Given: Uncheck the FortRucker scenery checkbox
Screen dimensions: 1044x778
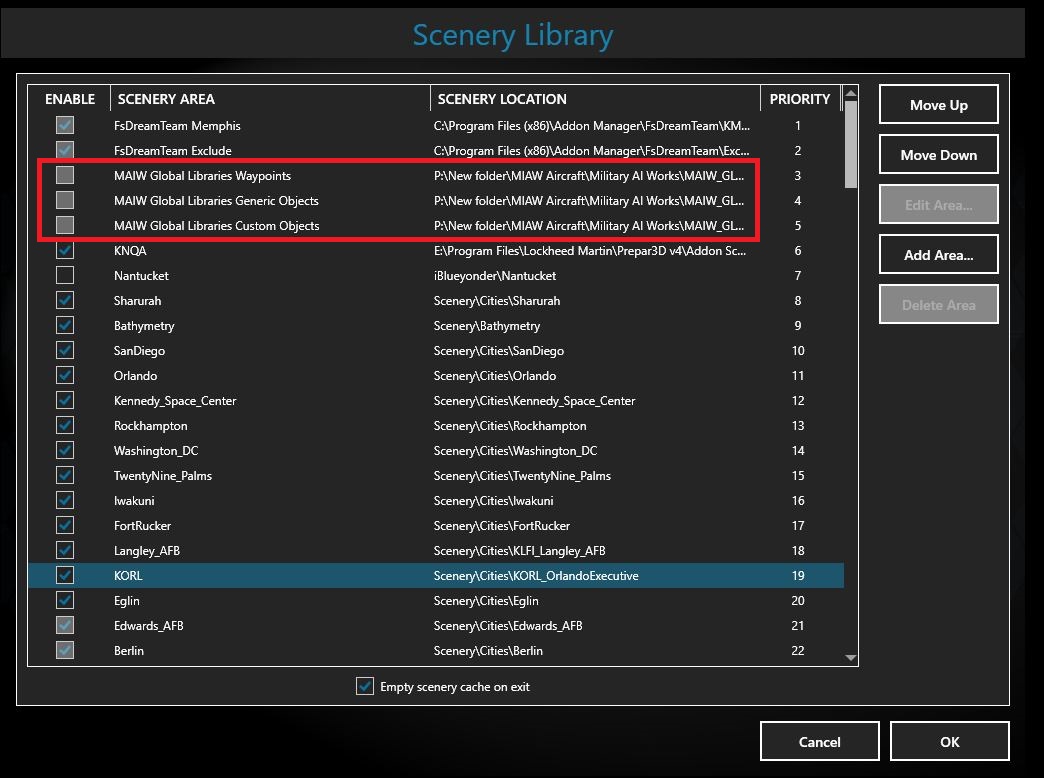Looking at the screenshot, I should tap(65, 525).
